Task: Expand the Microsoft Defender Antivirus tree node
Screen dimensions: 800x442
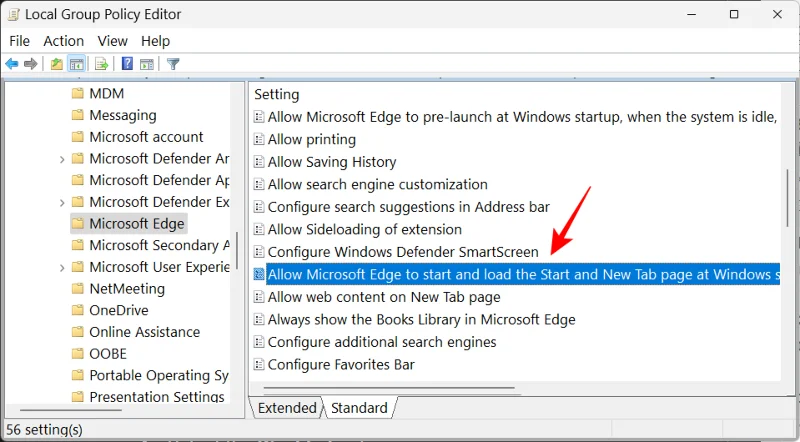Action: coord(62,159)
